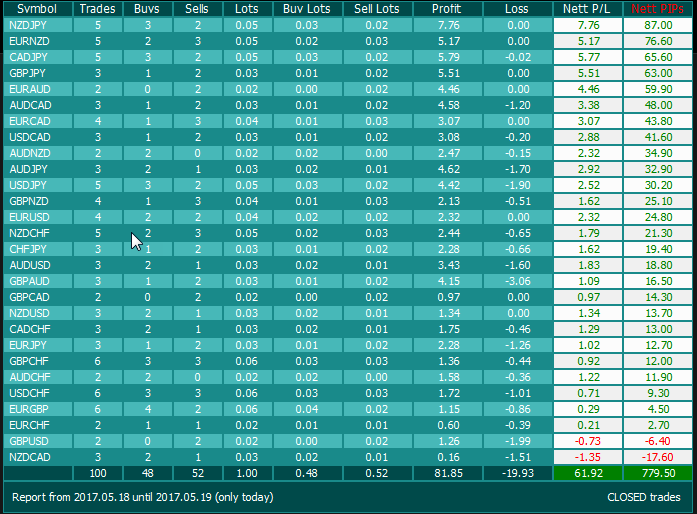
Task: Click total Profit 81.85
Action: point(448,473)
